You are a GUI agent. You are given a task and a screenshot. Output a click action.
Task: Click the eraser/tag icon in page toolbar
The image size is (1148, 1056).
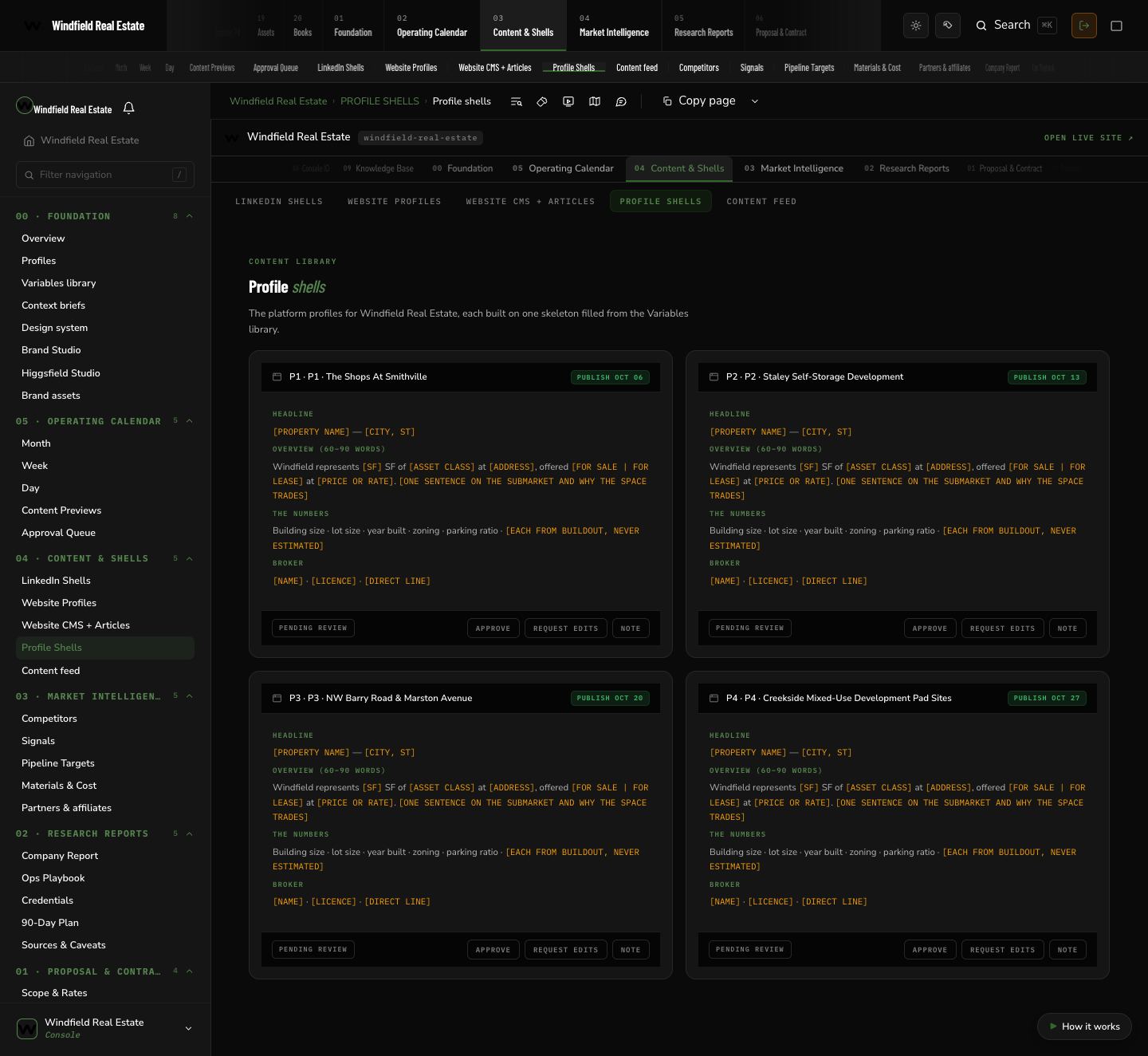pos(542,101)
